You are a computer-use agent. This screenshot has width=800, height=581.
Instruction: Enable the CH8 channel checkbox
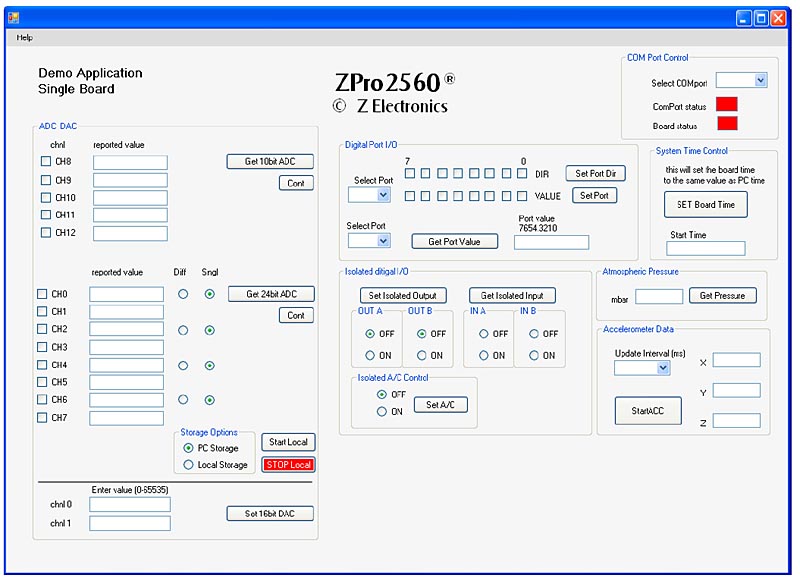pos(46,161)
